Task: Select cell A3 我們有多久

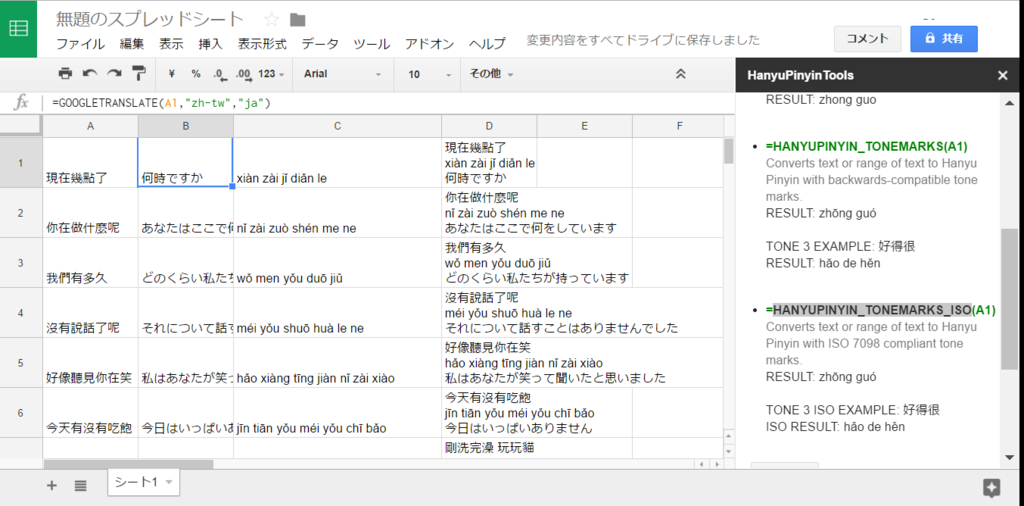Action: point(90,262)
